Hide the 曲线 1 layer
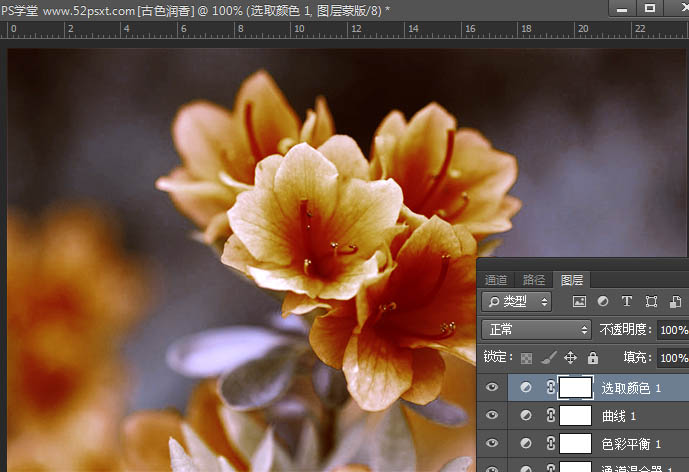This screenshot has width=689, height=472. (492, 415)
